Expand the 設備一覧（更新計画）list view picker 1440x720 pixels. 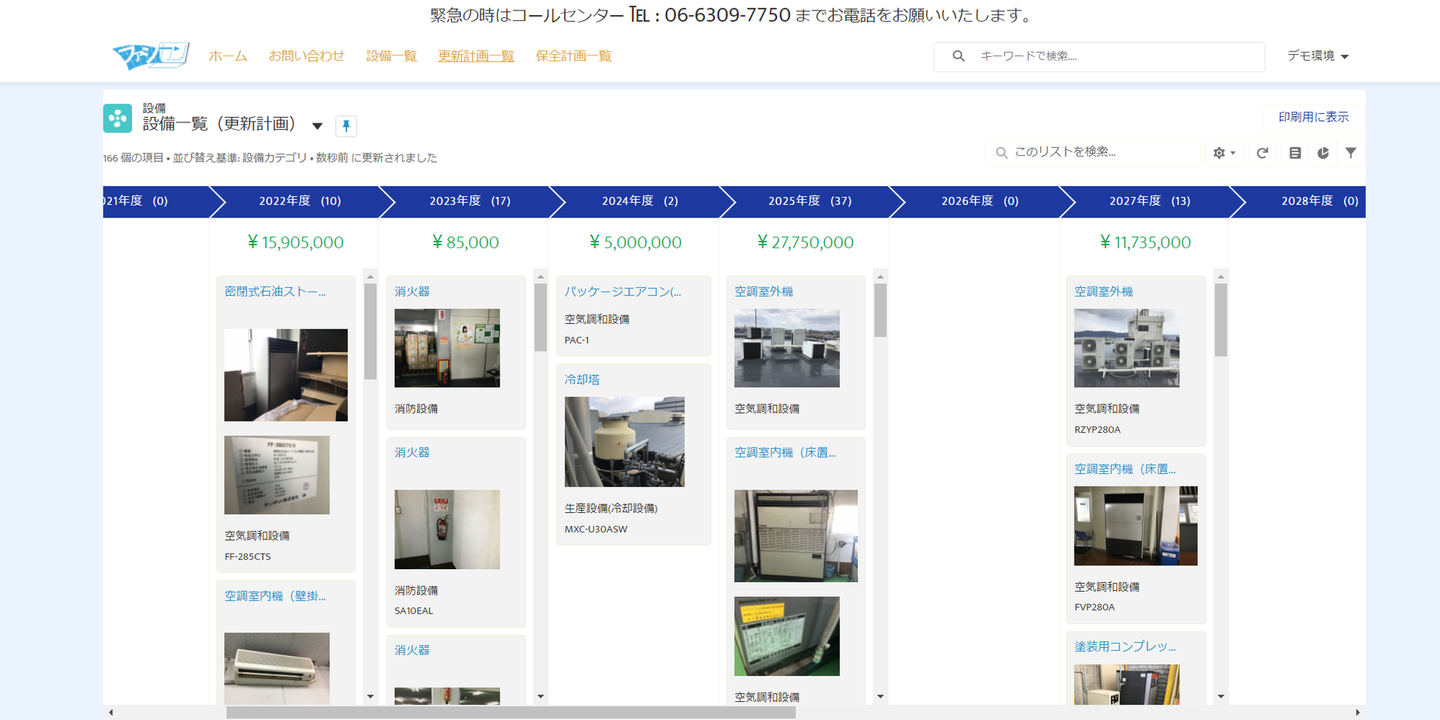pyautogui.click(x=317, y=126)
